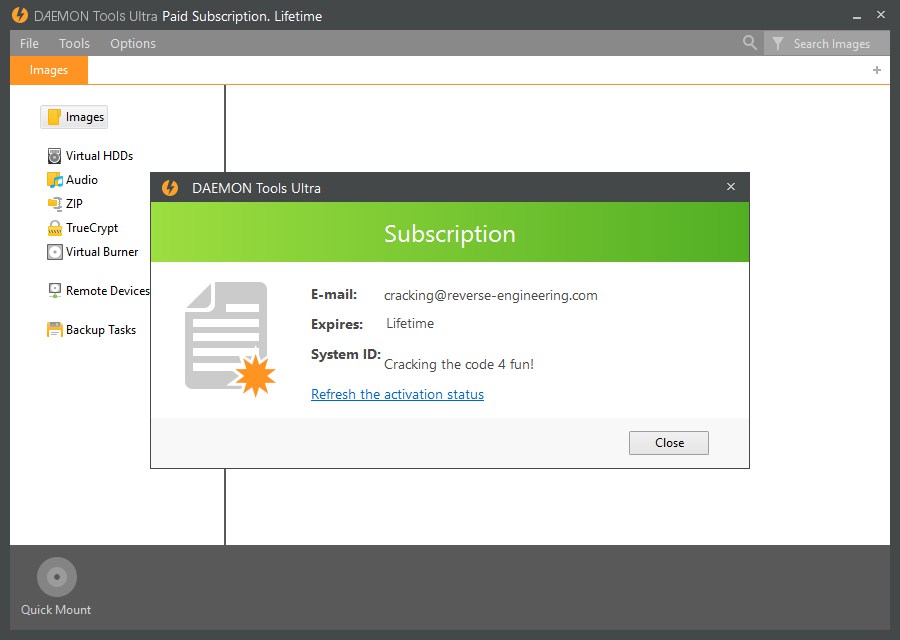Image resolution: width=900 pixels, height=640 pixels.
Task: Click the System ID value text
Action: tap(459, 364)
